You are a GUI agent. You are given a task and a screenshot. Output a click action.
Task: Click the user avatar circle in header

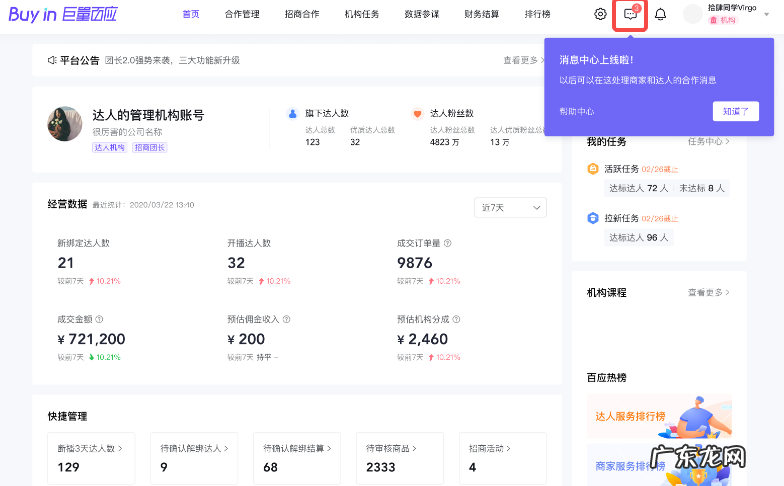tap(693, 14)
